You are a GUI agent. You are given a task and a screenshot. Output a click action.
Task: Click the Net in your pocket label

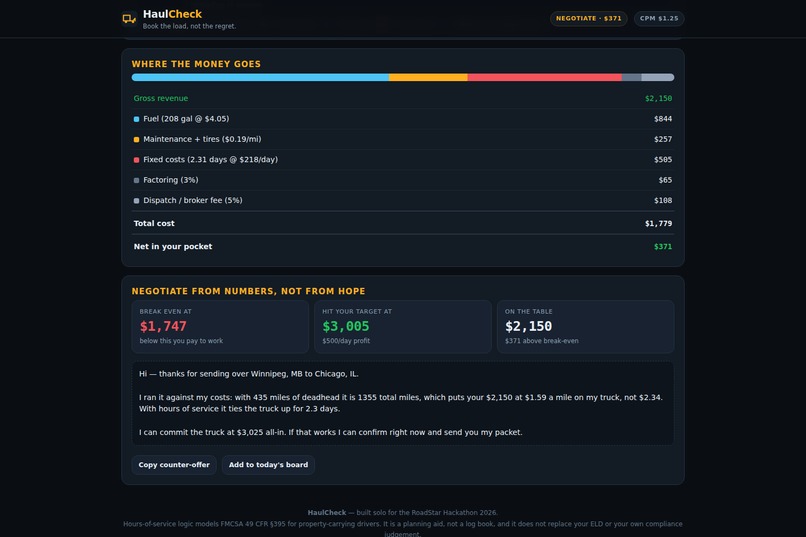coord(173,247)
